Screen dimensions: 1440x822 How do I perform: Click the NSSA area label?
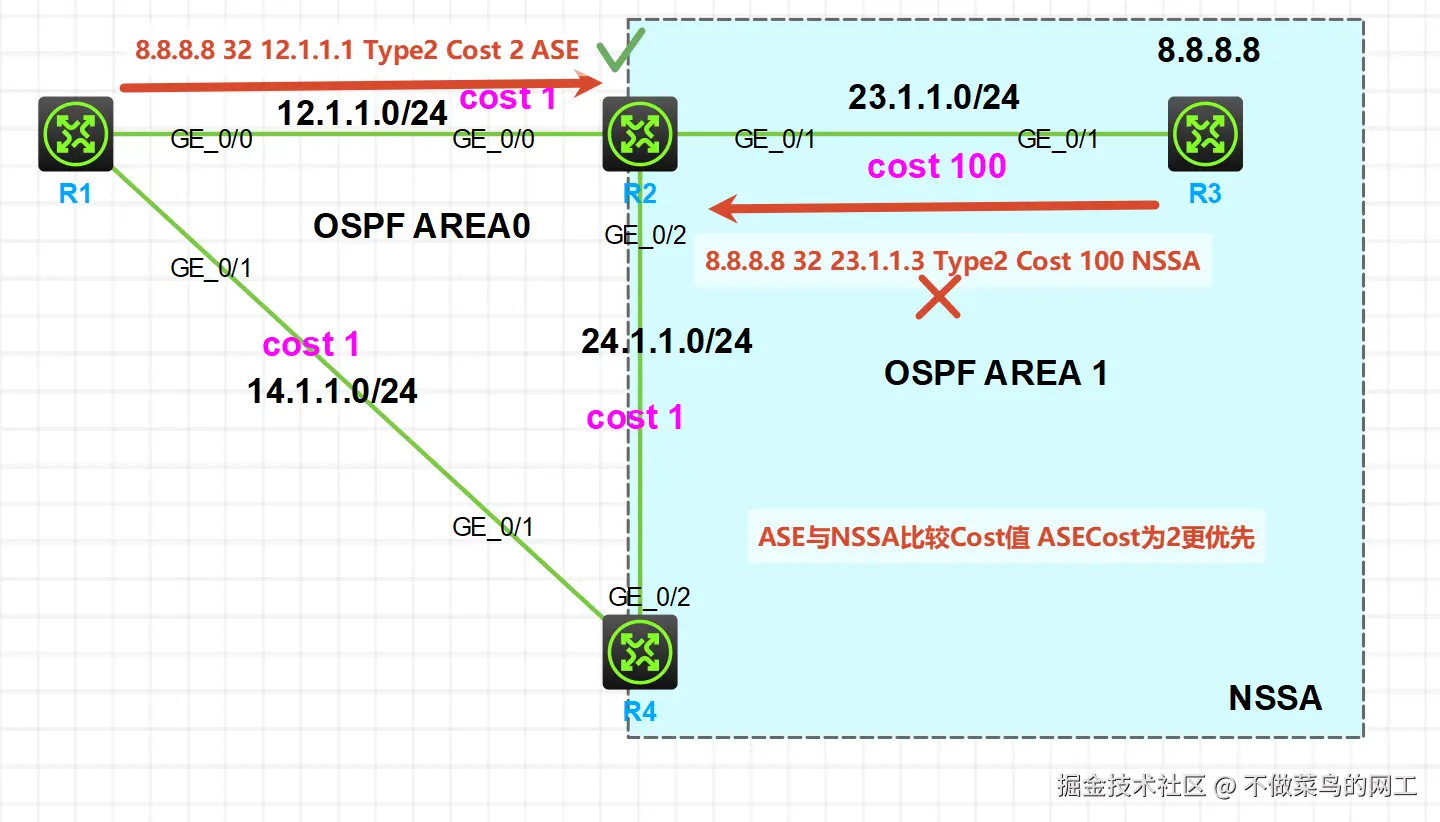click(1275, 698)
